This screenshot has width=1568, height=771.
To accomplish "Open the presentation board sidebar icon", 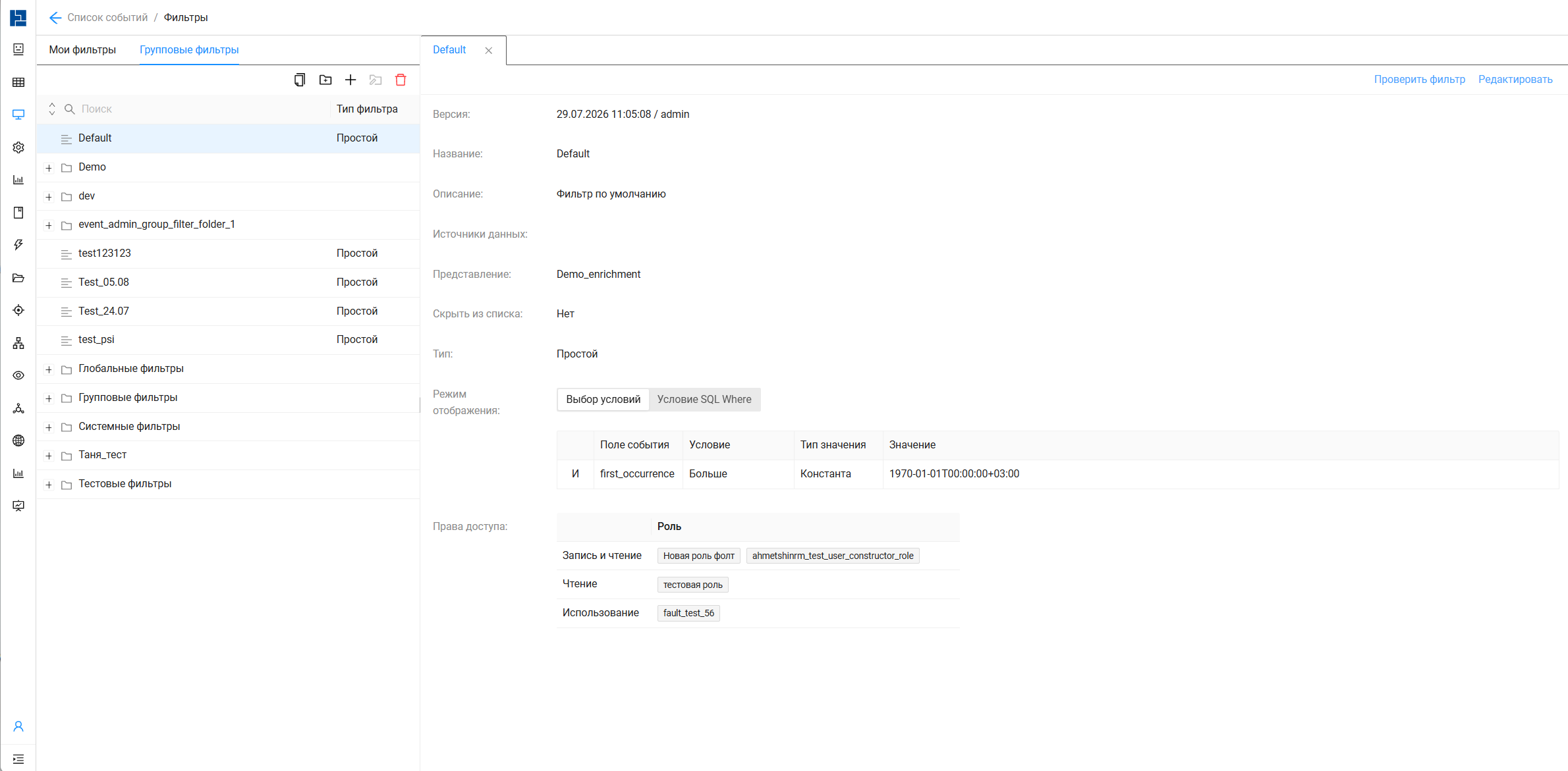I will 18,506.
